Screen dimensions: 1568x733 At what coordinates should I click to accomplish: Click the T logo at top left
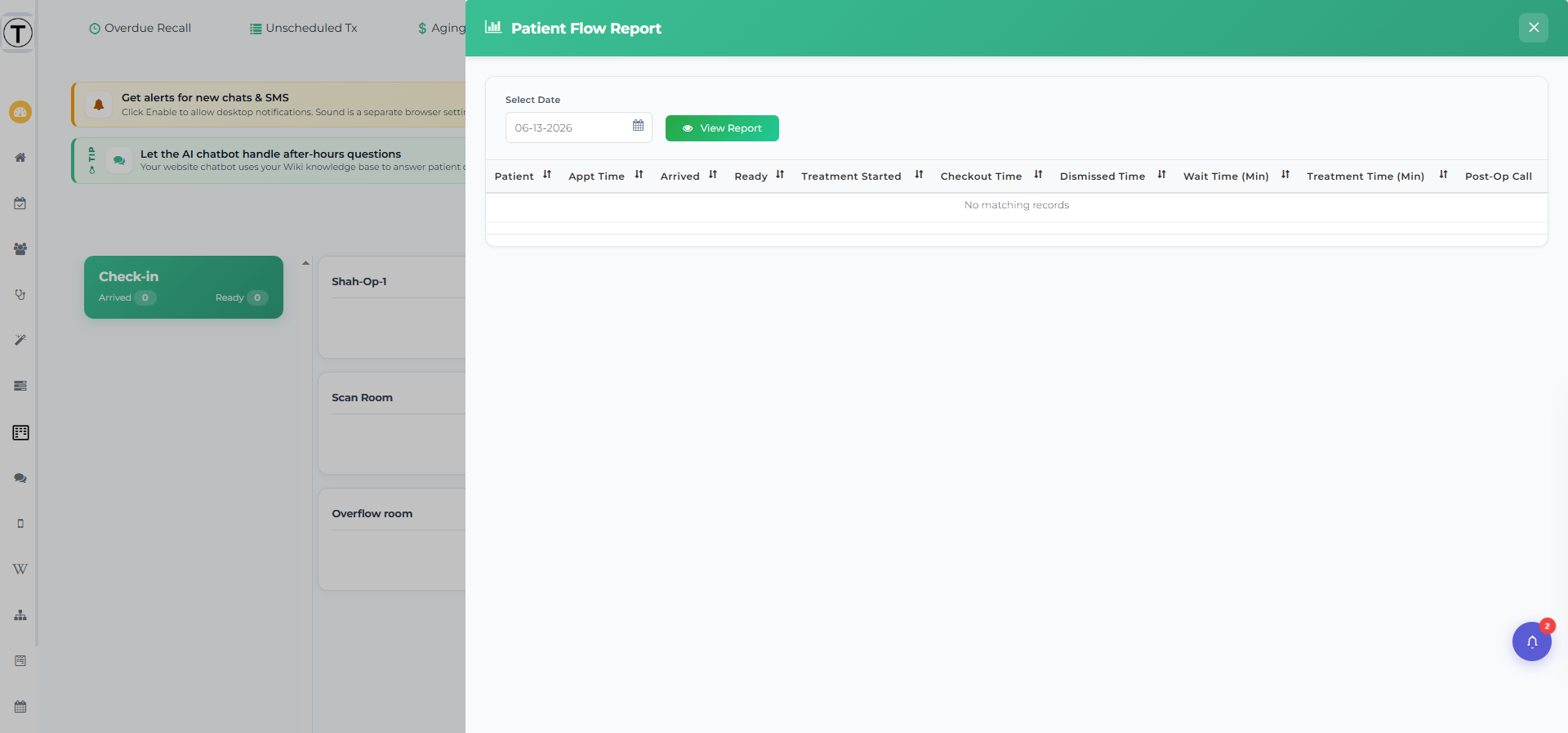tap(18, 33)
